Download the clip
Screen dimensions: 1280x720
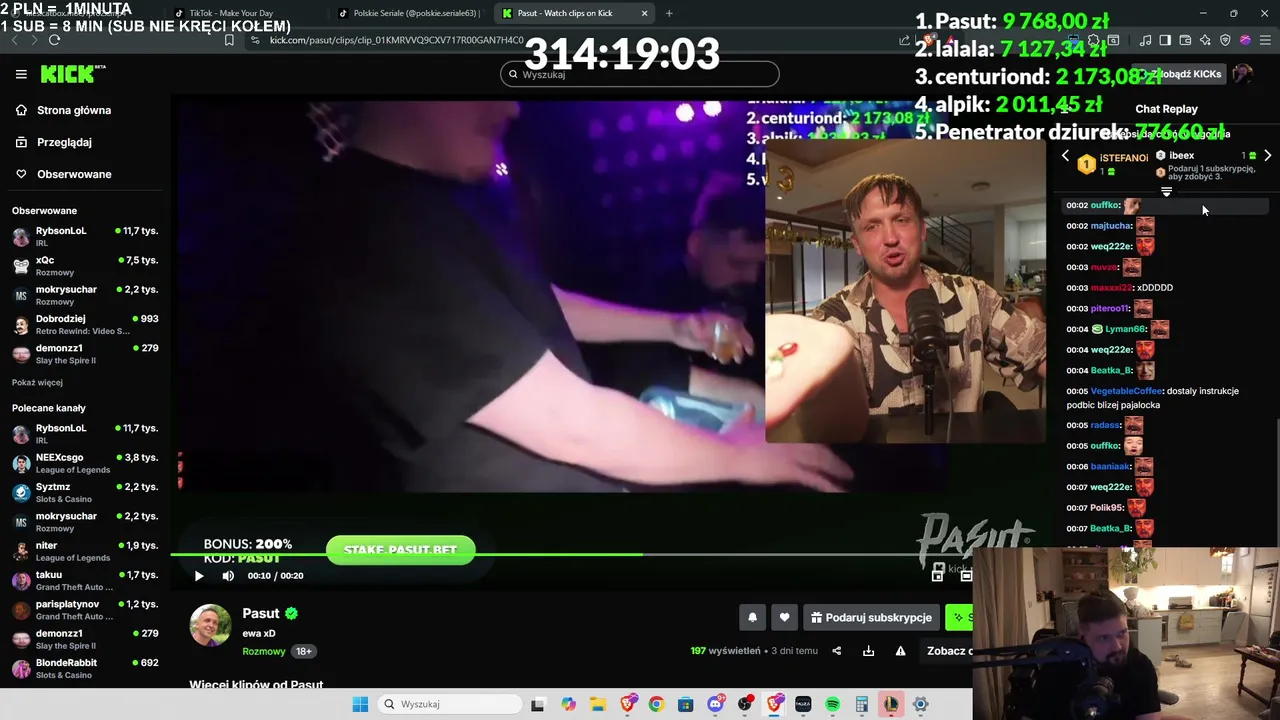coord(868,651)
